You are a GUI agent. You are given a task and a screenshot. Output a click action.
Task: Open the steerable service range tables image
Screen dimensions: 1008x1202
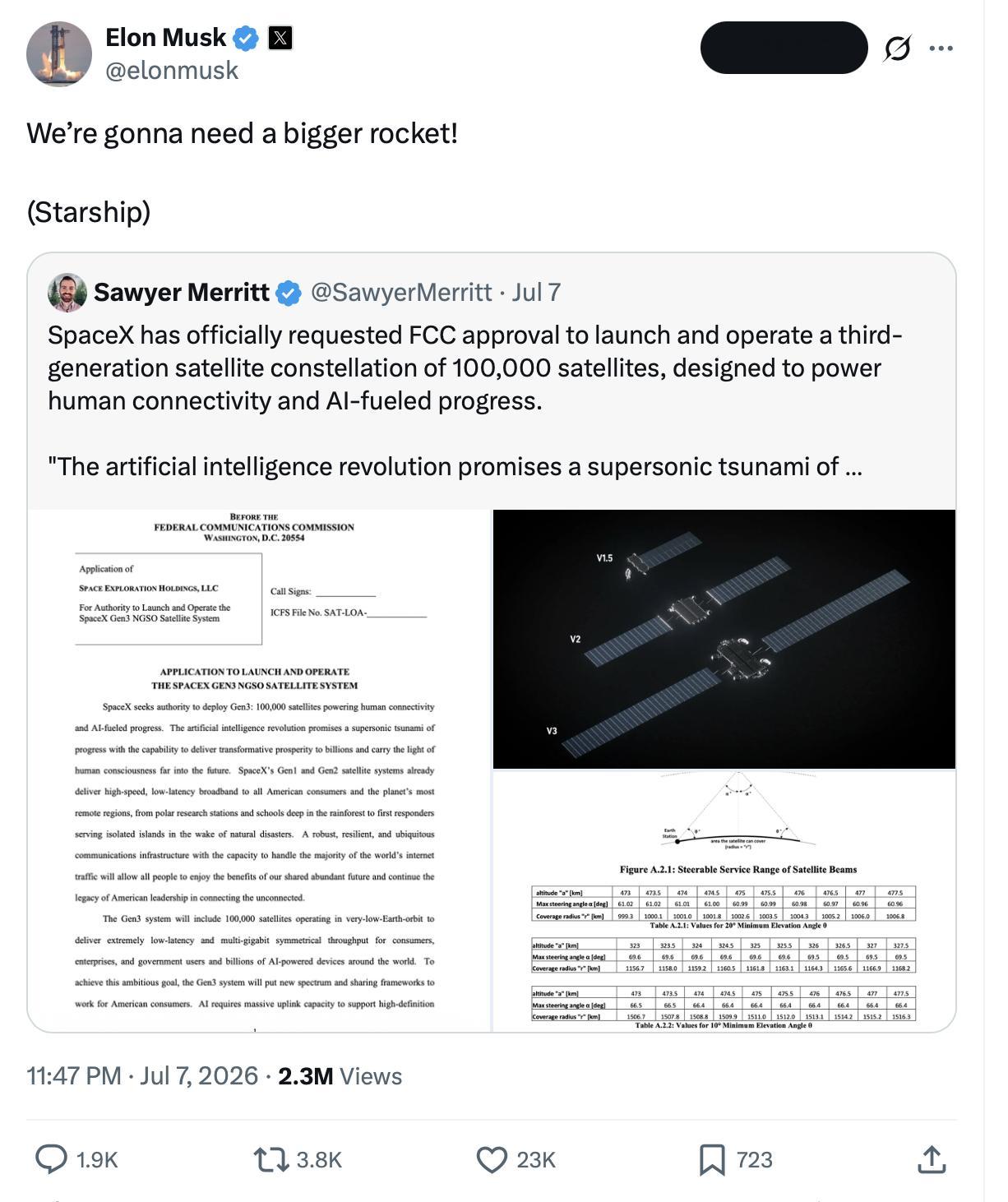[724, 901]
